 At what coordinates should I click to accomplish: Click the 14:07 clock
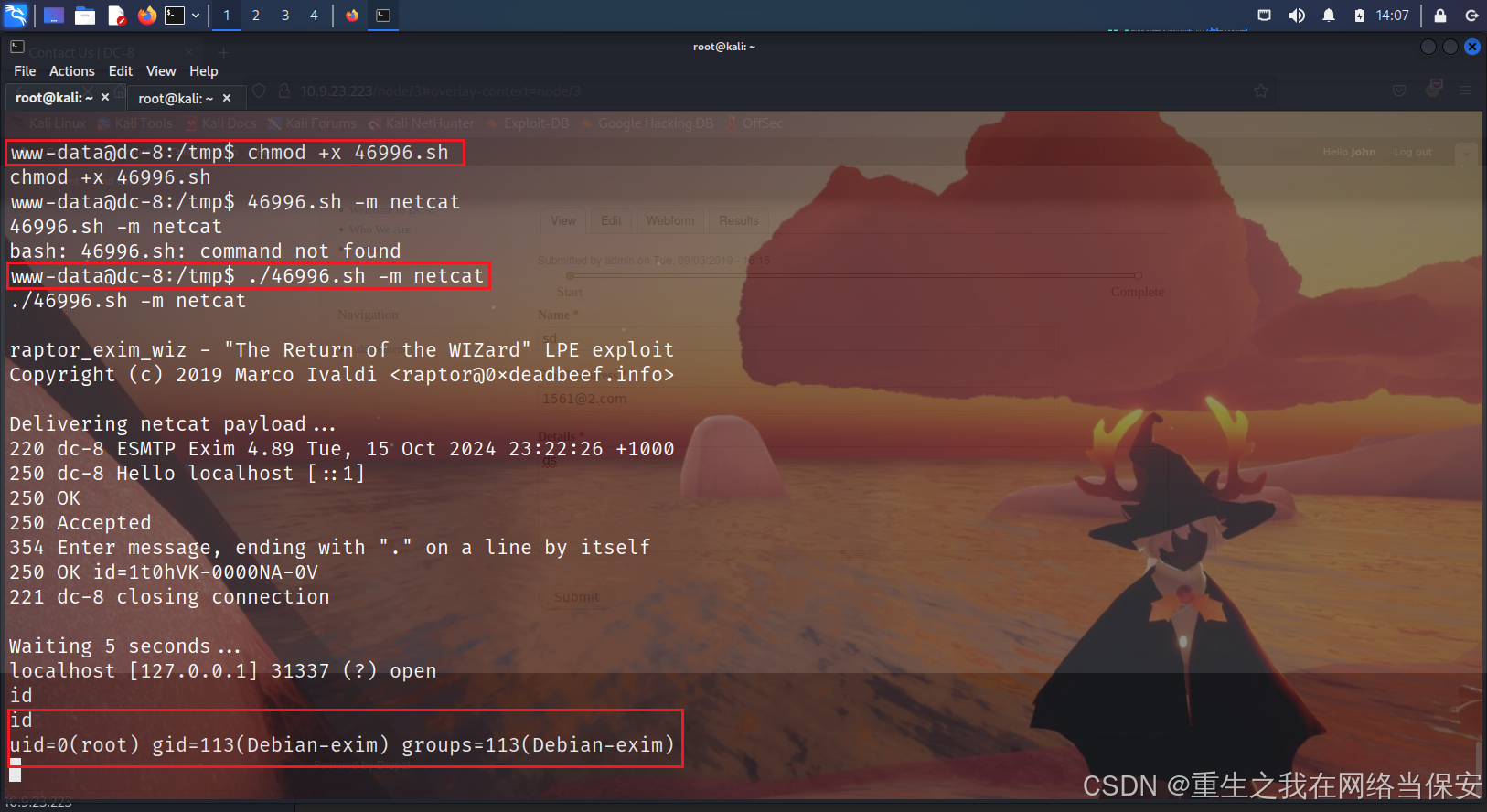coord(1392,16)
